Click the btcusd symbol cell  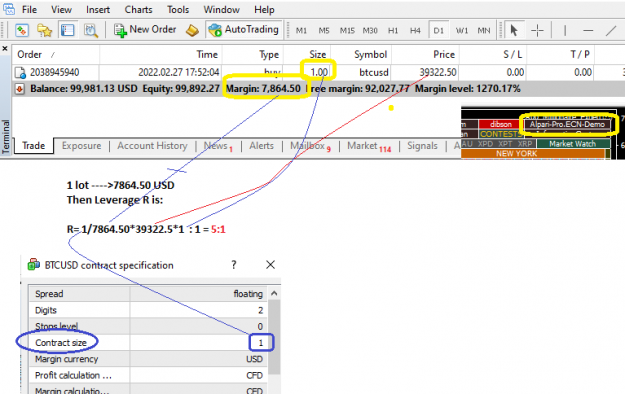coord(373,72)
